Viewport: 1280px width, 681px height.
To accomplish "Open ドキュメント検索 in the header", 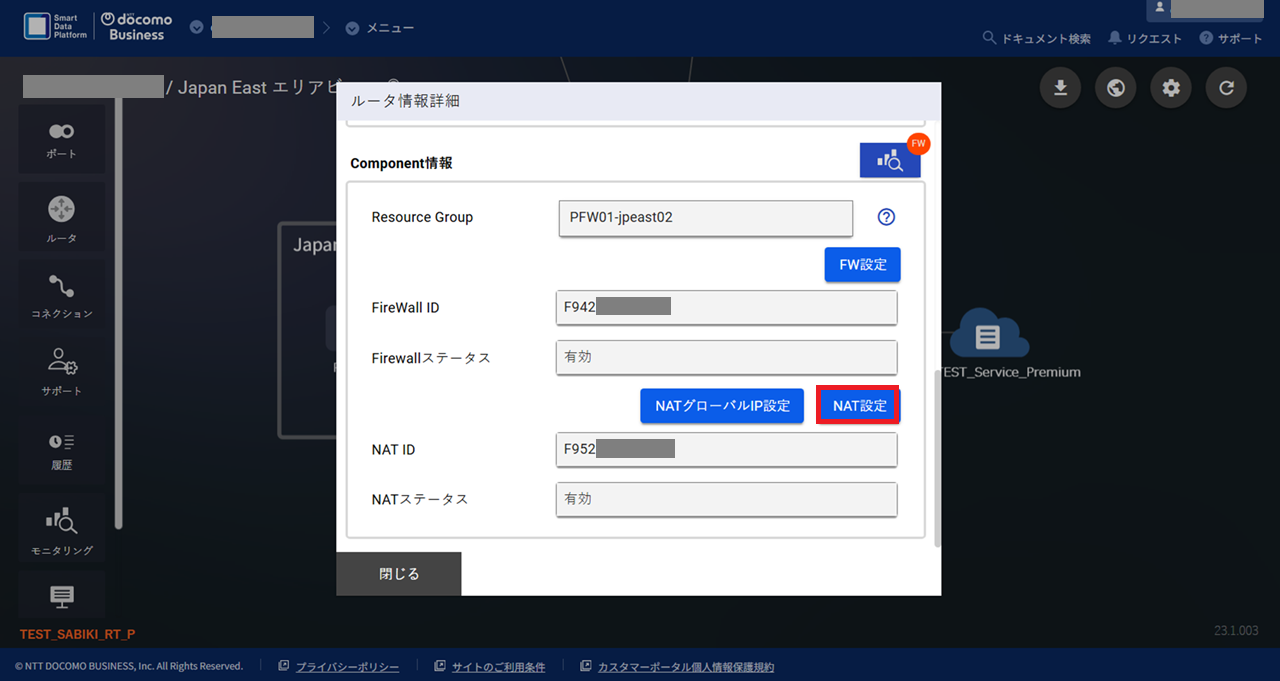I will 1038,38.
